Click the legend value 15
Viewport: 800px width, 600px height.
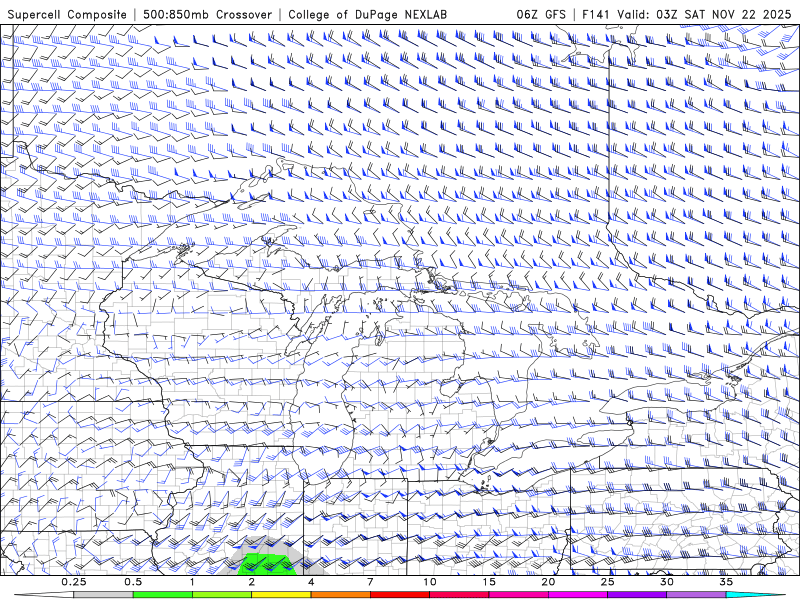click(489, 582)
